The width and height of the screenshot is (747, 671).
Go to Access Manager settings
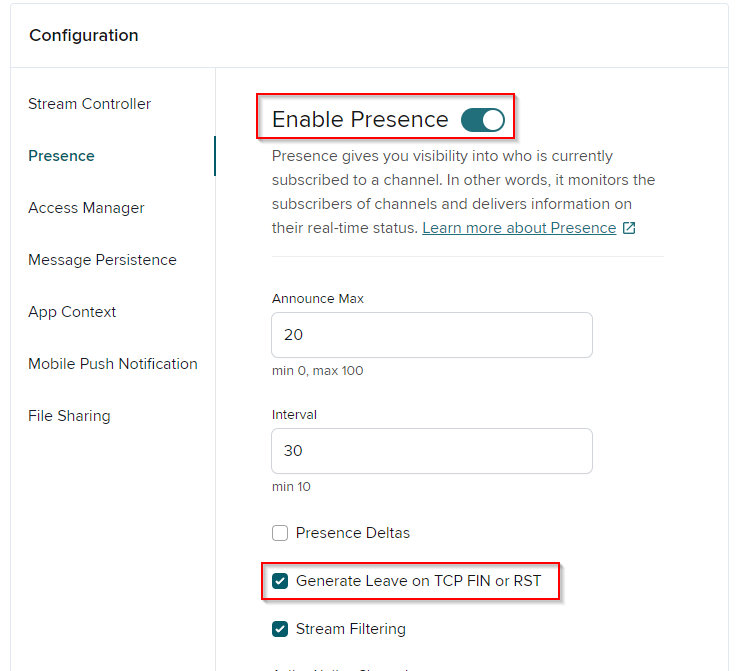coord(86,208)
